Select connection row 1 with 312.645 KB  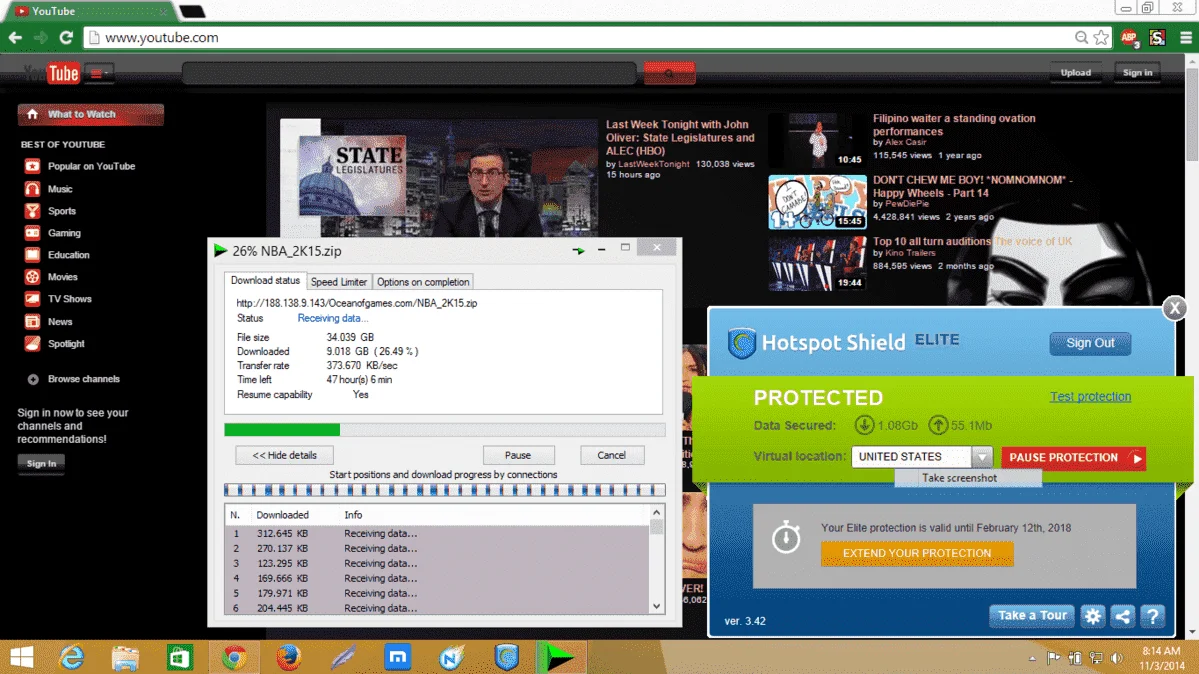[437, 533]
